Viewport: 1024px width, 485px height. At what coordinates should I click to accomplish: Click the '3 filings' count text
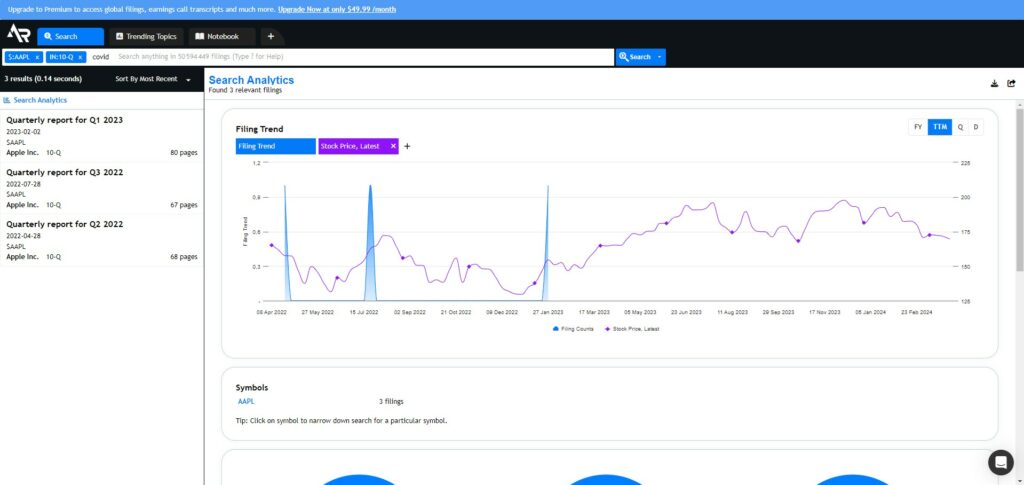tap(391, 401)
